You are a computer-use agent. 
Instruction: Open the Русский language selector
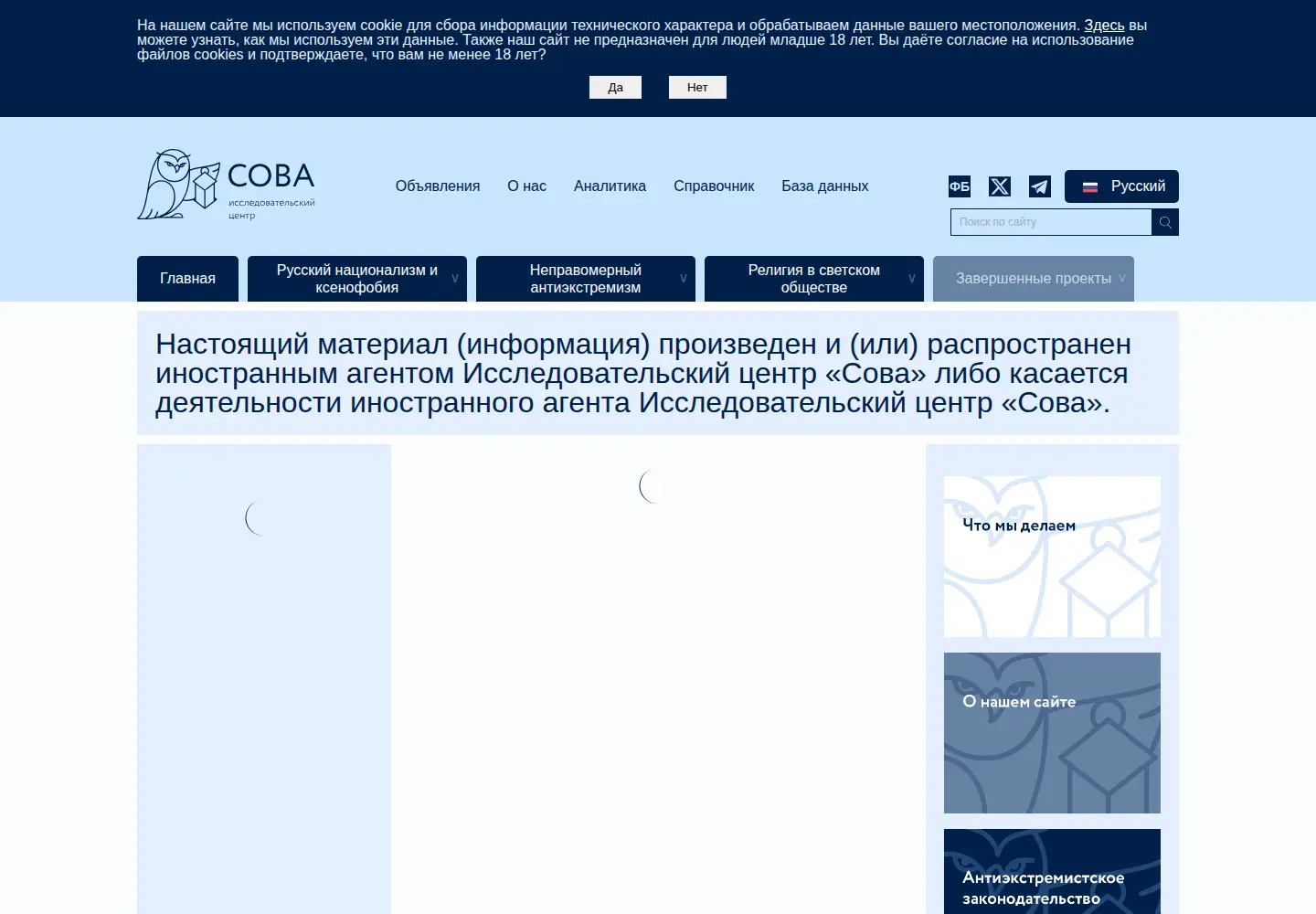click(x=1121, y=186)
